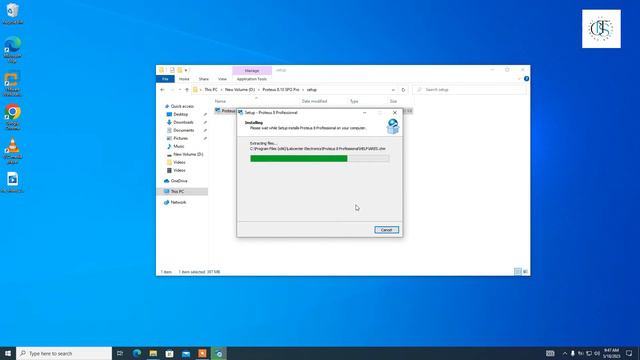This screenshot has height=360, width=640.
Task: Switch to the Home ribbon tab
Action: pyautogui.click(x=184, y=79)
